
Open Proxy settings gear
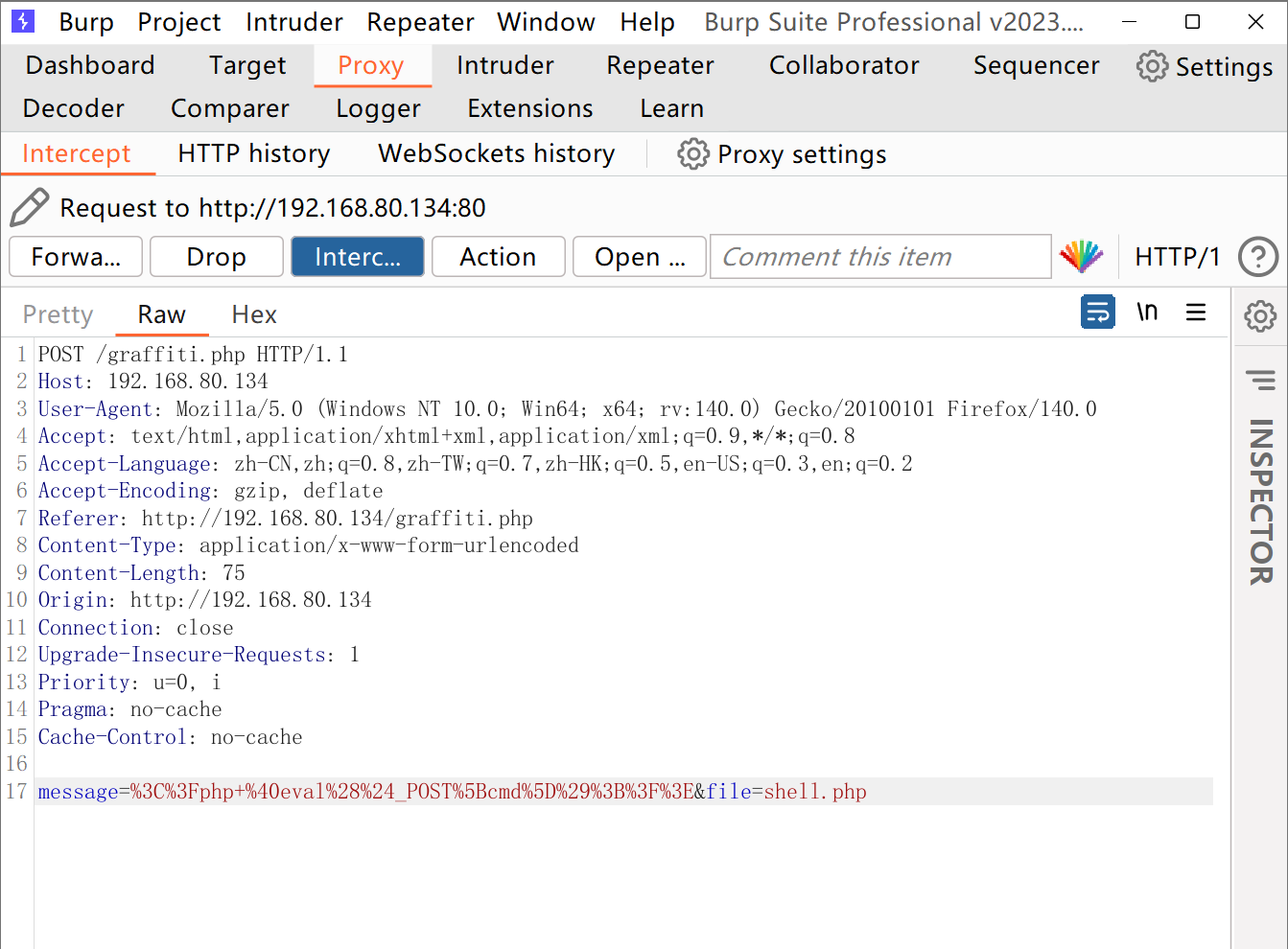tap(782, 154)
